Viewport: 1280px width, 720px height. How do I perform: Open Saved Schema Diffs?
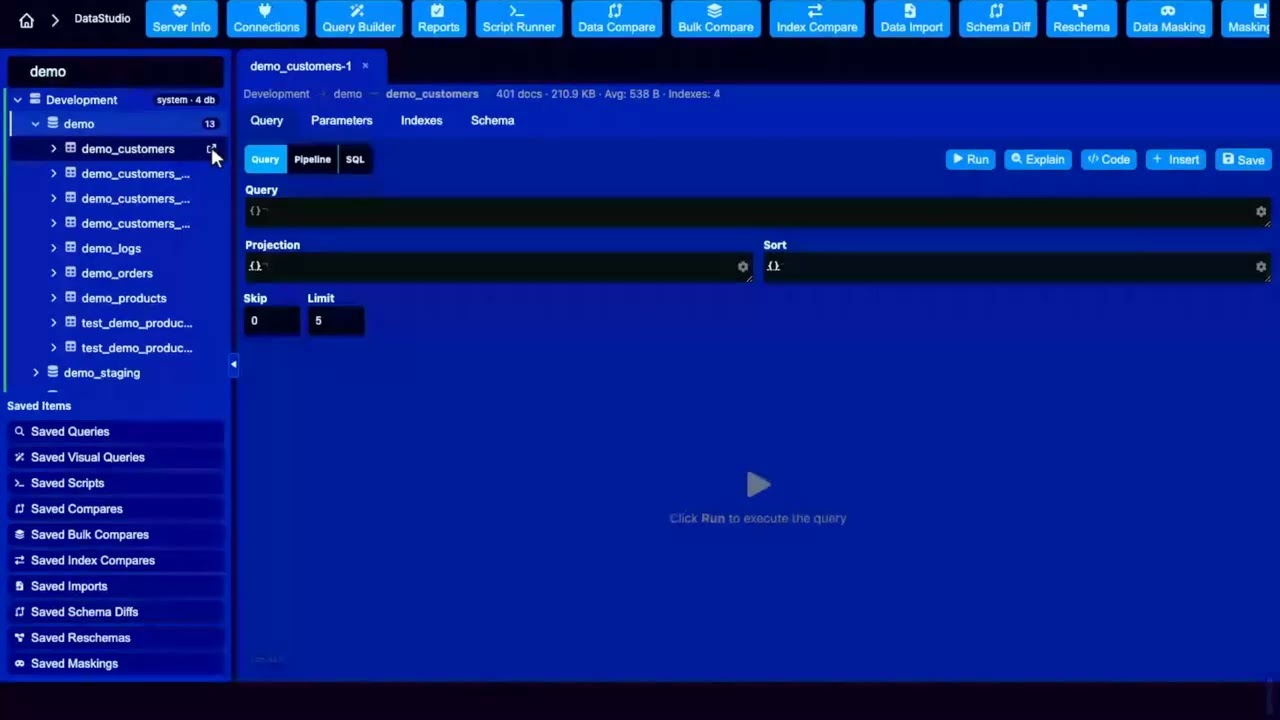coord(116,612)
